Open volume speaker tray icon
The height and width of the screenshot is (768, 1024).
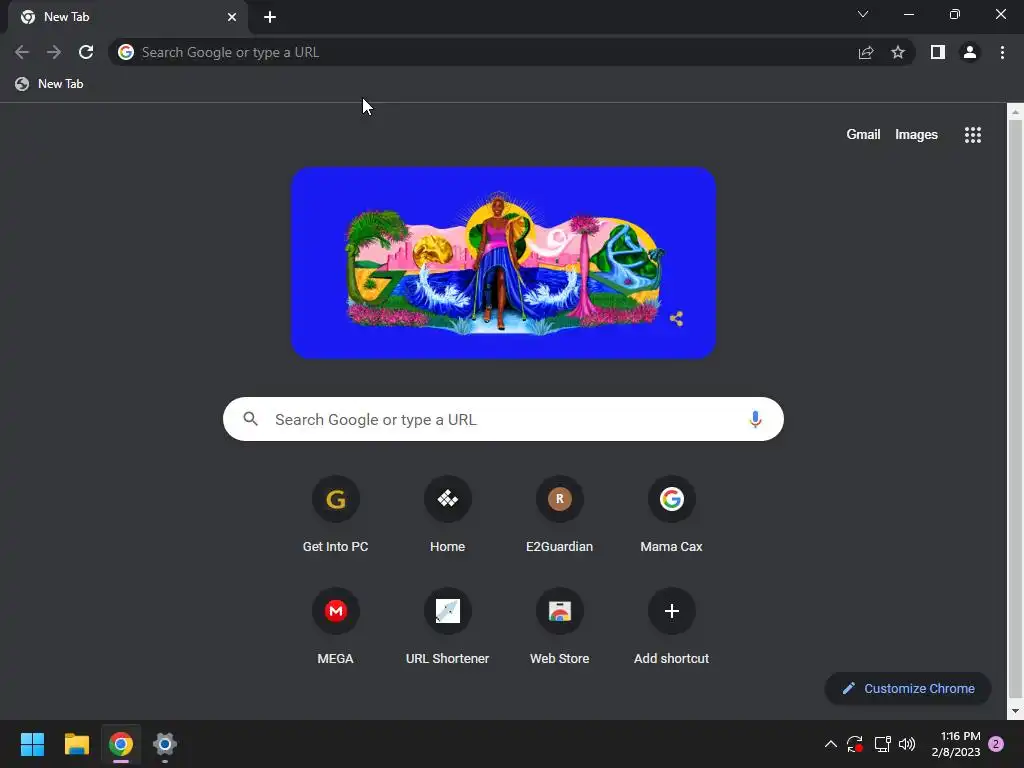pyautogui.click(x=907, y=744)
